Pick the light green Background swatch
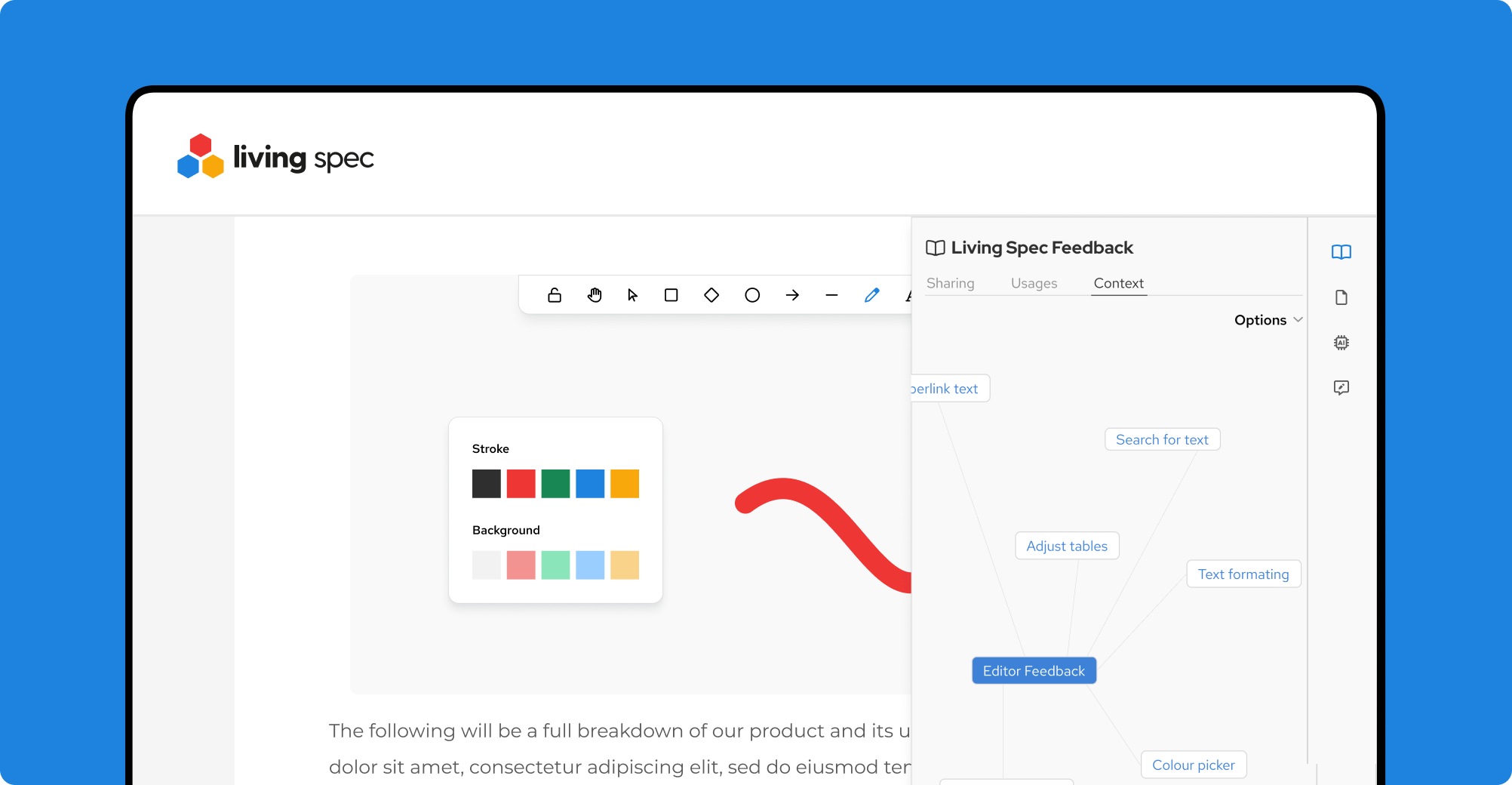This screenshot has width=1512, height=785. (x=555, y=565)
